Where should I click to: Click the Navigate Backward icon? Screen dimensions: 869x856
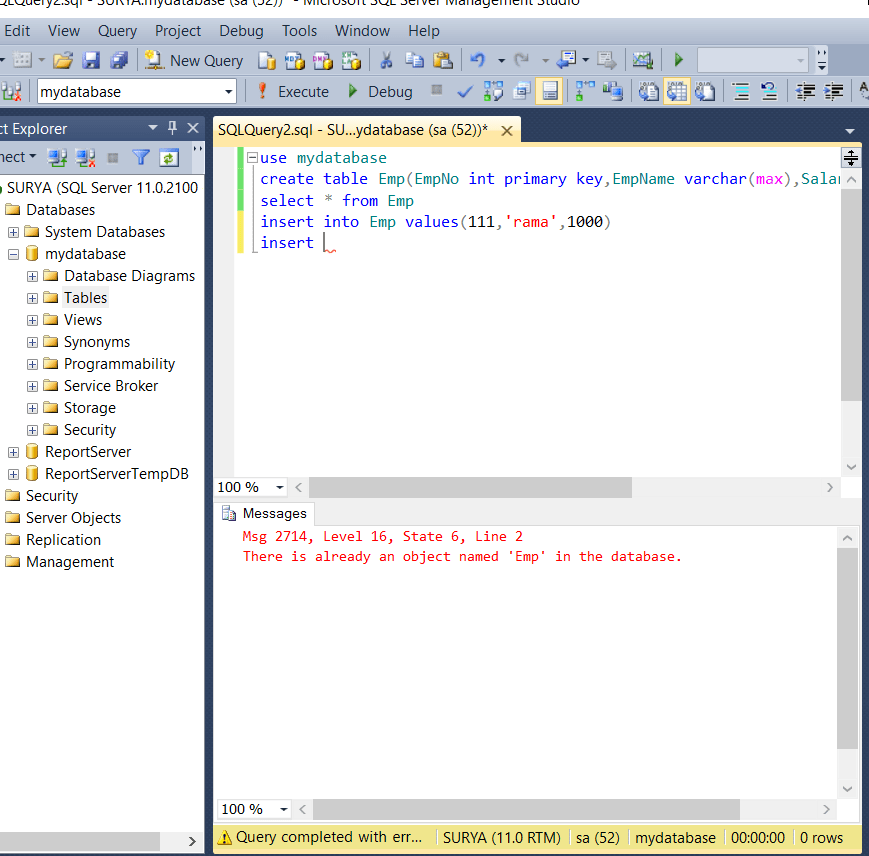point(566,60)
